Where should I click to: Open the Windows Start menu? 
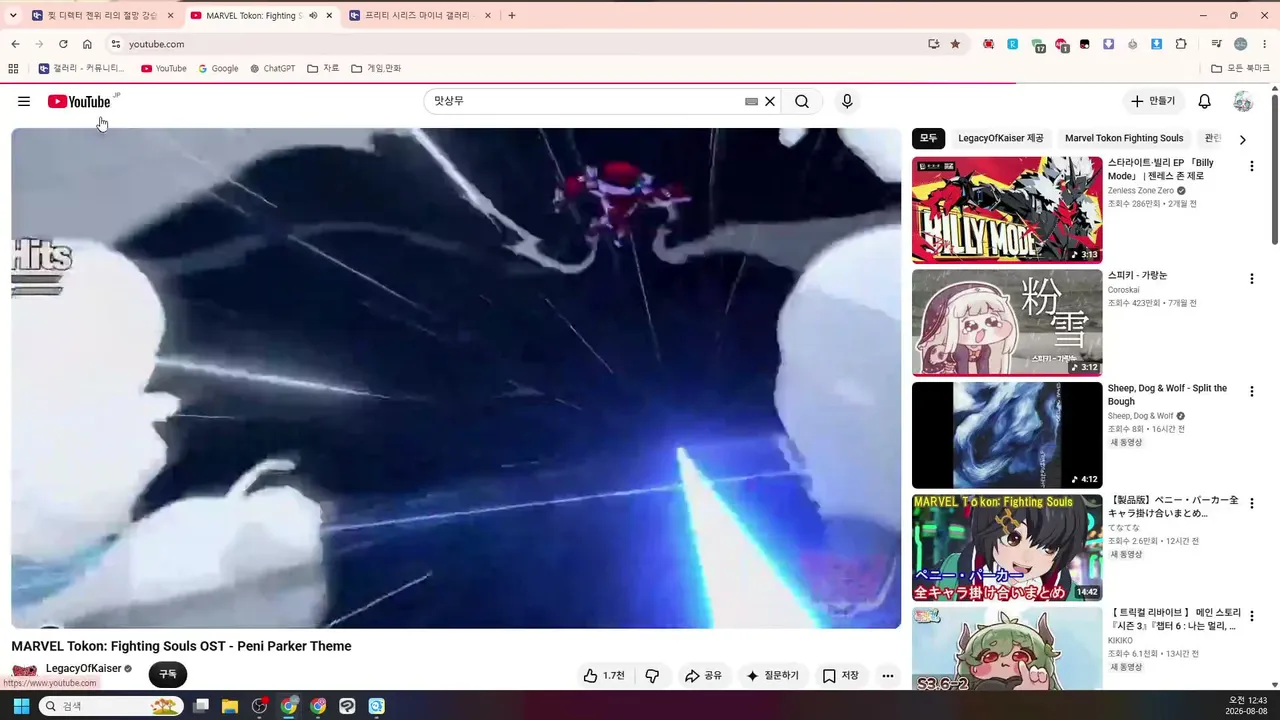(21, 706)
